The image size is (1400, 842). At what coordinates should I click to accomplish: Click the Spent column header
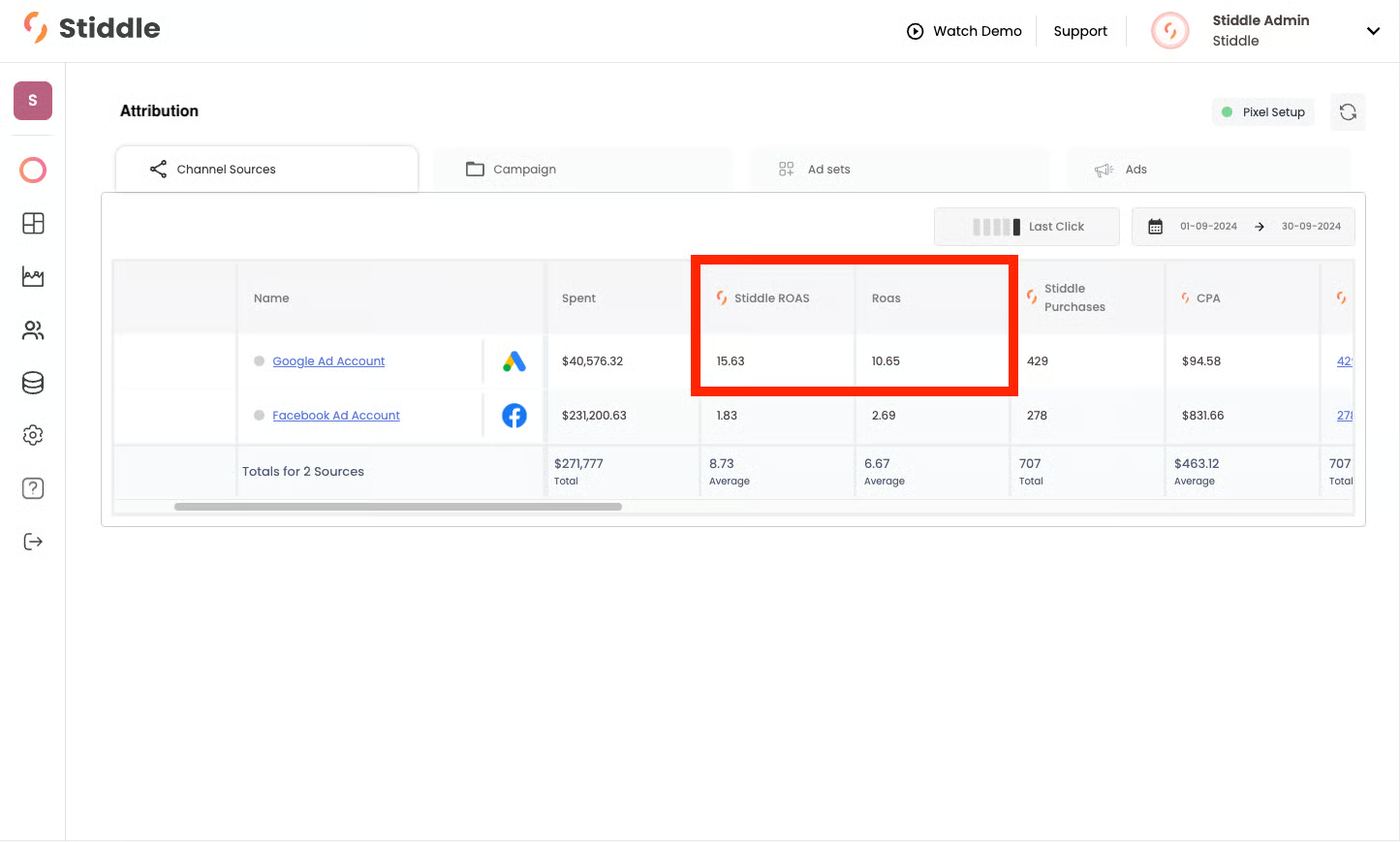coord(623,298)
